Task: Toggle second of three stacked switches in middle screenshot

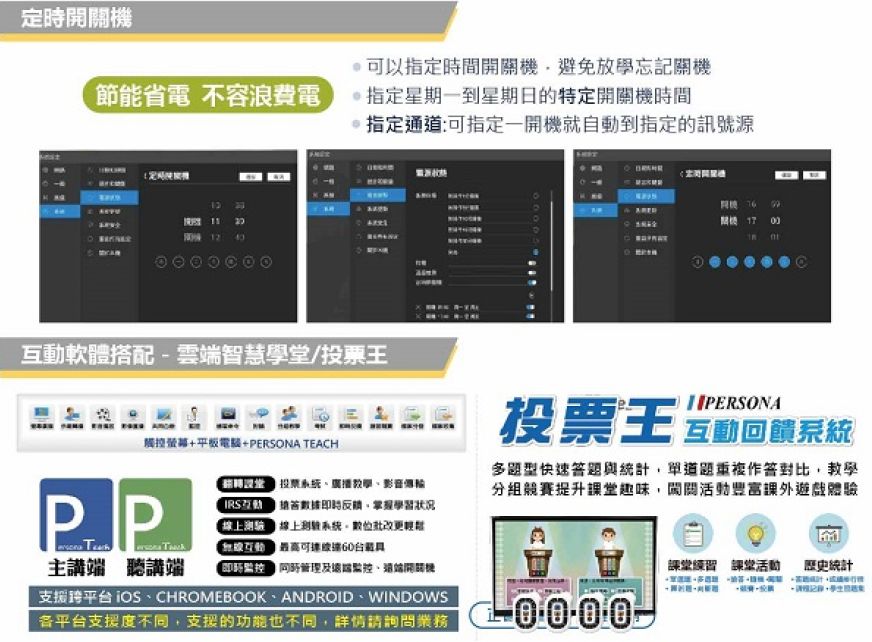Action: (532, 273)
